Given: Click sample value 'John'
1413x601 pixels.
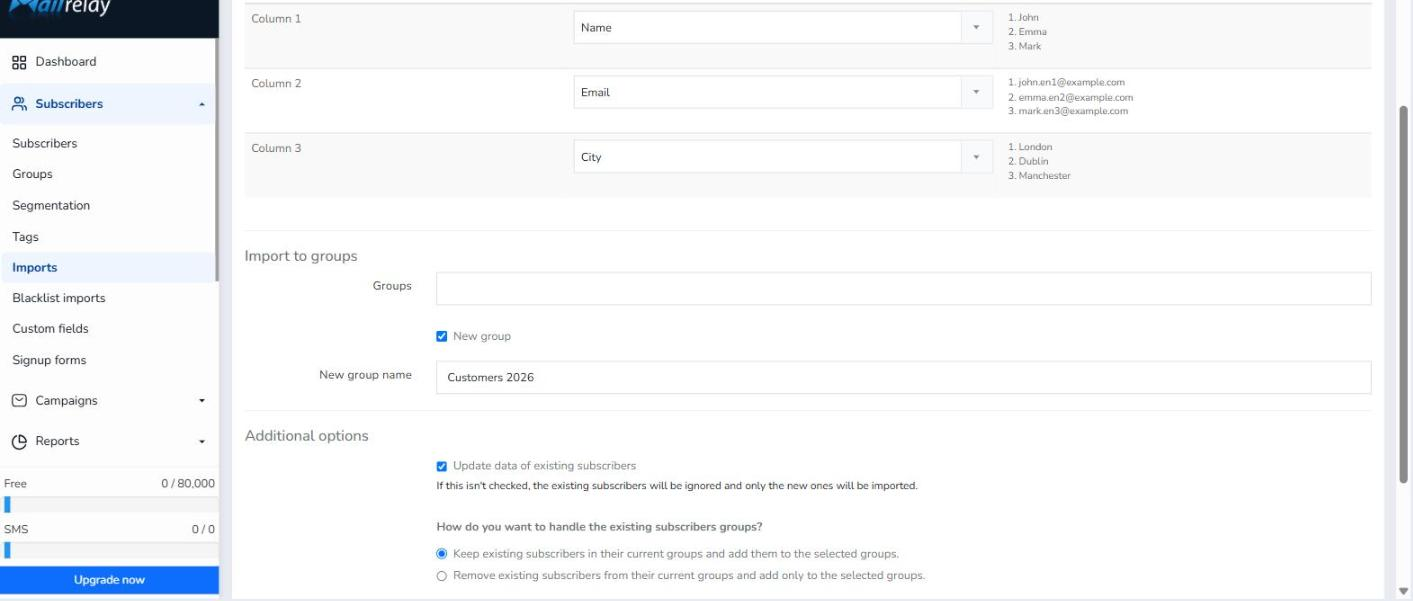Looking at the screenshot, I should [1028, 17].
